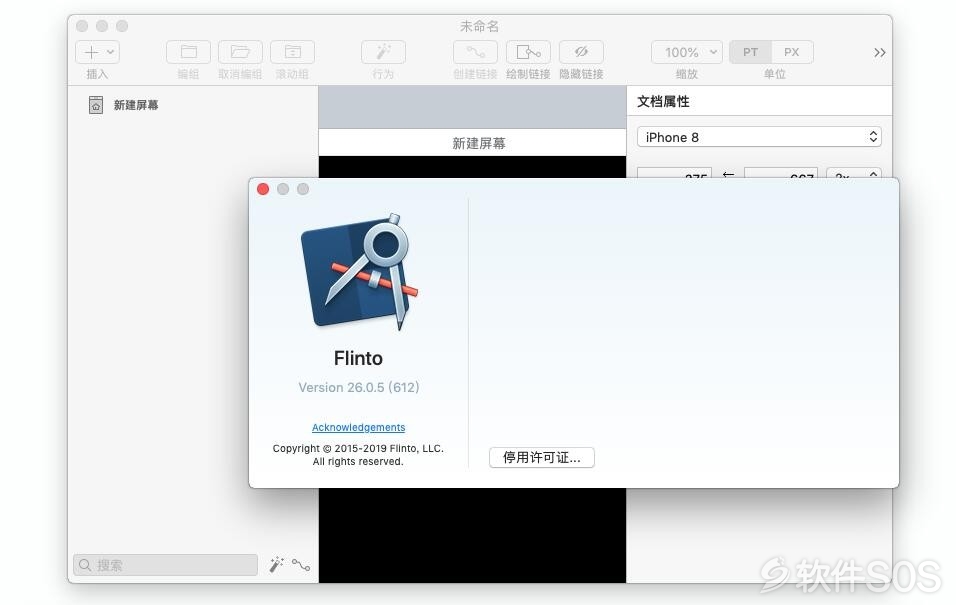Image resolution: width=956 pixels, height=605 pixels.
Task: Expand the toolbar overflow chevron
Action: tap(879, 52)
